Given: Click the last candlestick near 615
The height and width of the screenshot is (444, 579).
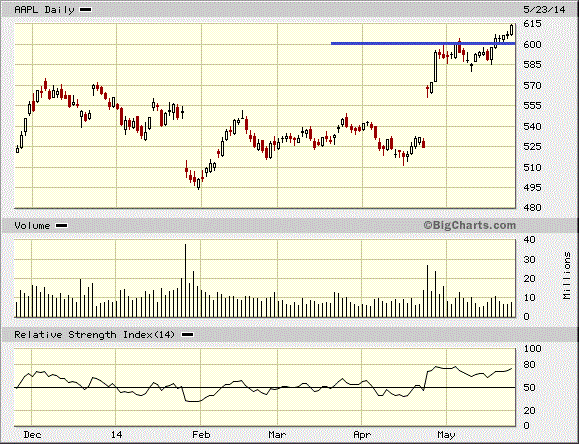Looking at the screenshot, I should 512,30.
